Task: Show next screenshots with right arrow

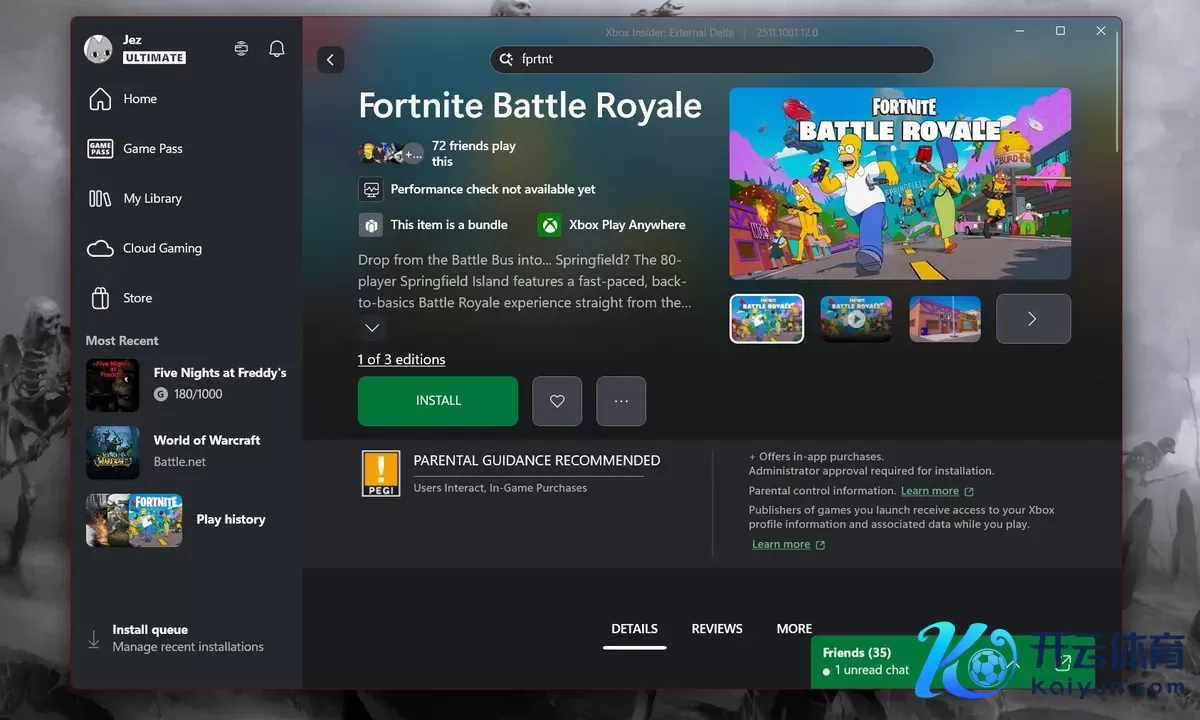Action: tap(1033, 319)
